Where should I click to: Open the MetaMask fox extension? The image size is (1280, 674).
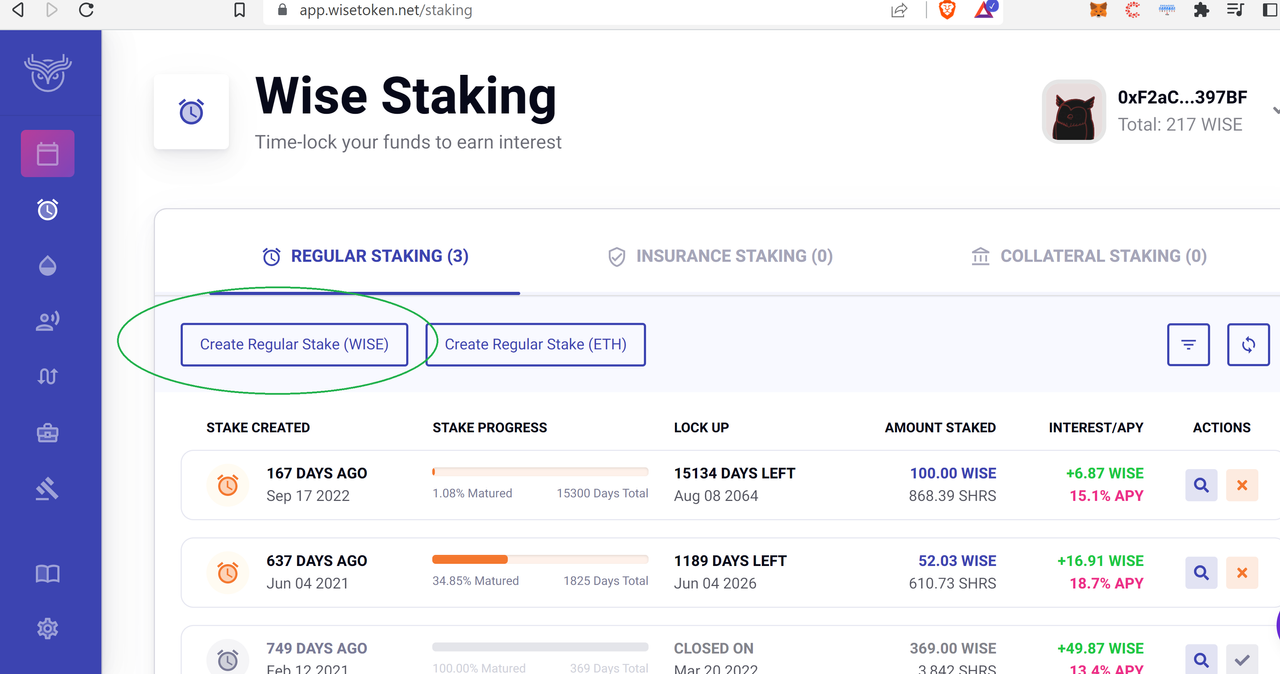1098,10
